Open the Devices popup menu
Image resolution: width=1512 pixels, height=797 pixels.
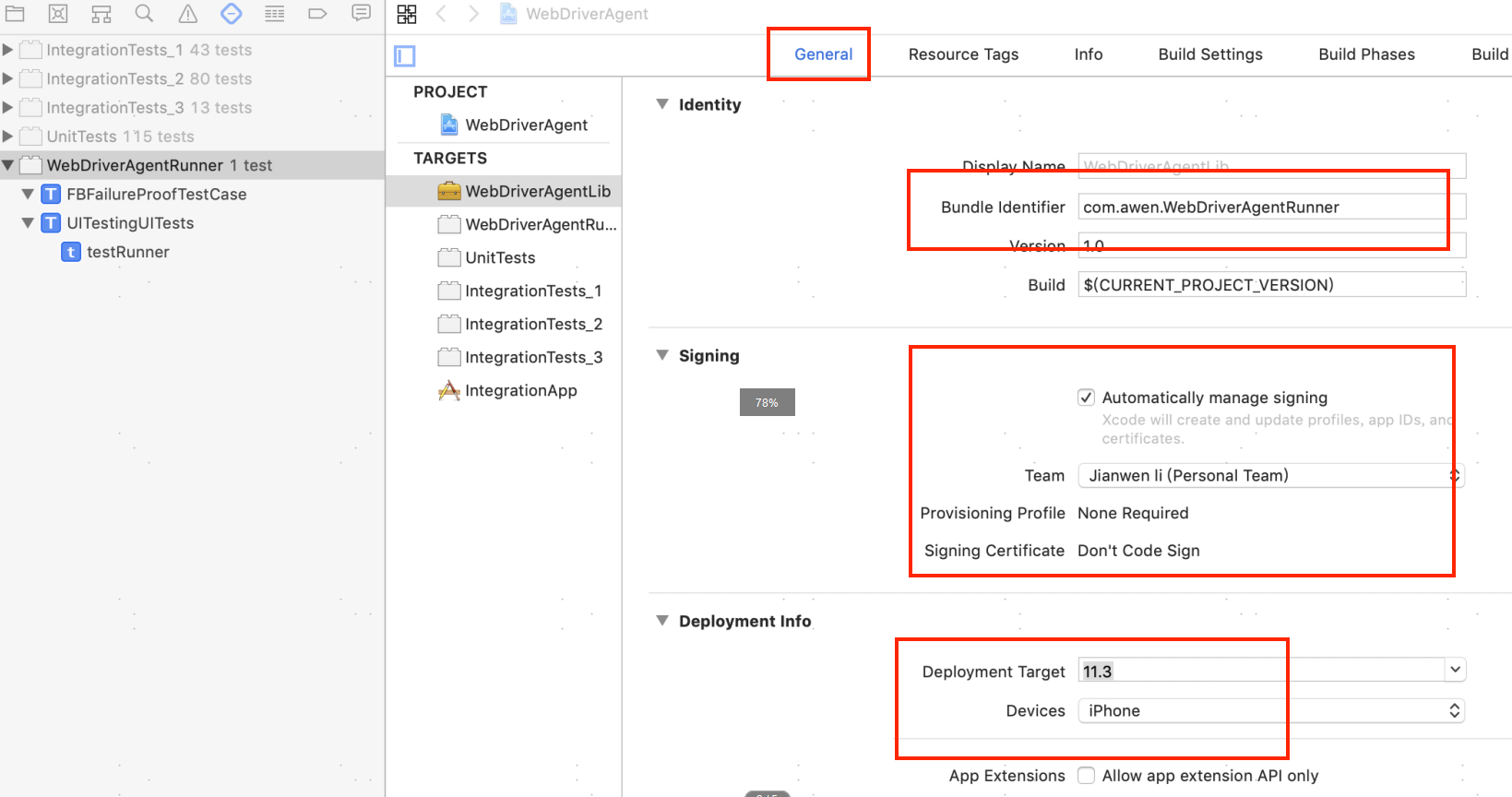1271,710
